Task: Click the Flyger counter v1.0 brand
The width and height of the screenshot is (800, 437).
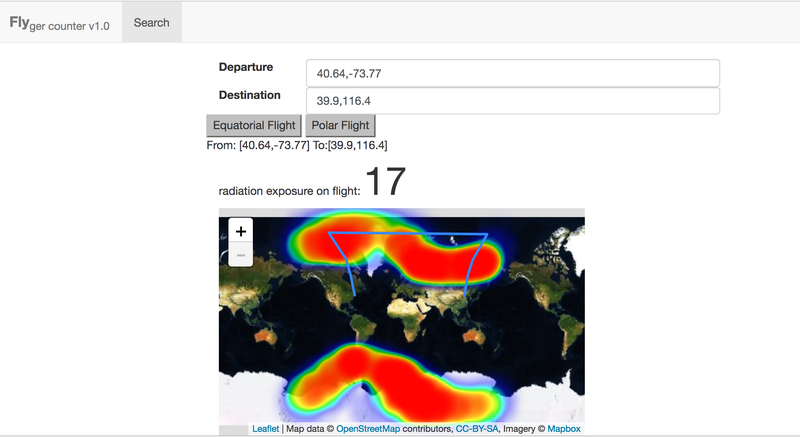Action: point(59,23)
